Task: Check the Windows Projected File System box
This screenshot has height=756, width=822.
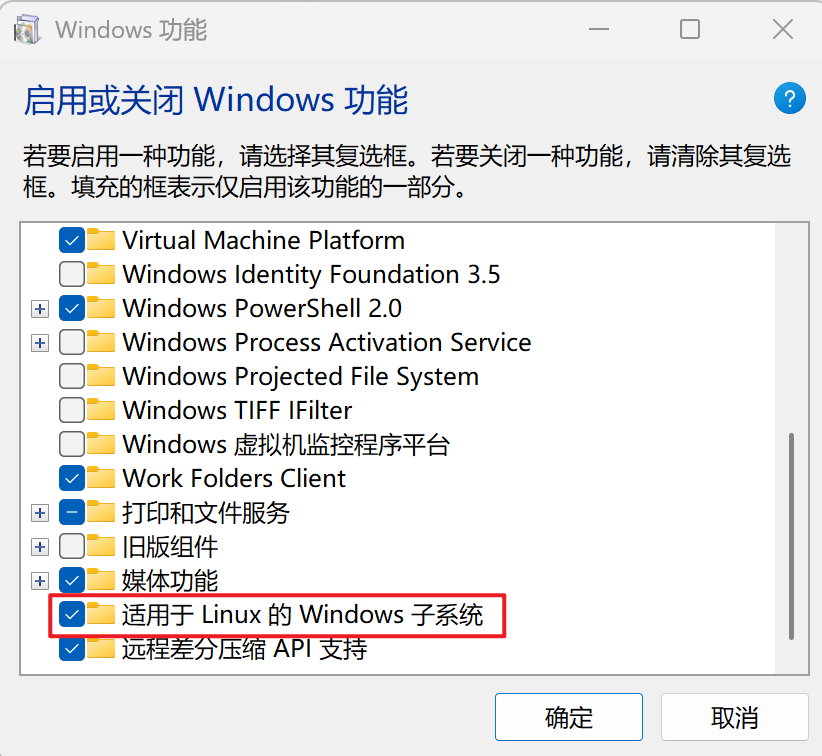Action: coord(72,376)
